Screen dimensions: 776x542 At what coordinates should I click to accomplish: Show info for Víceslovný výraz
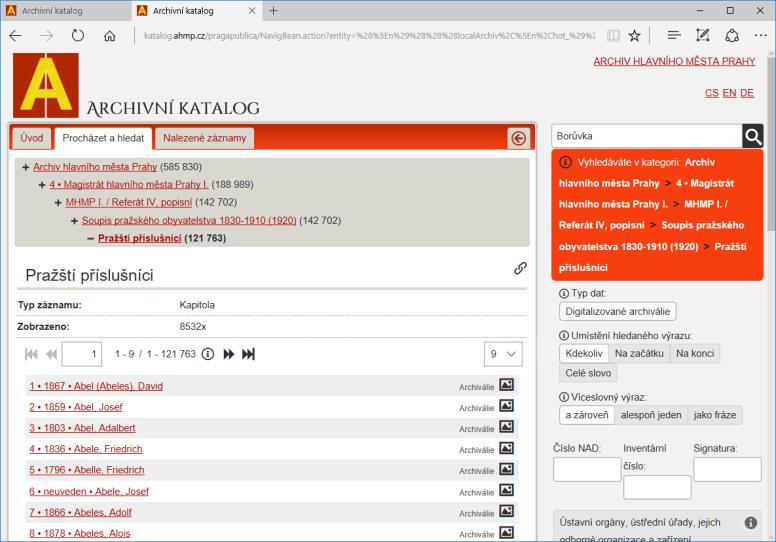pos(563,397)
